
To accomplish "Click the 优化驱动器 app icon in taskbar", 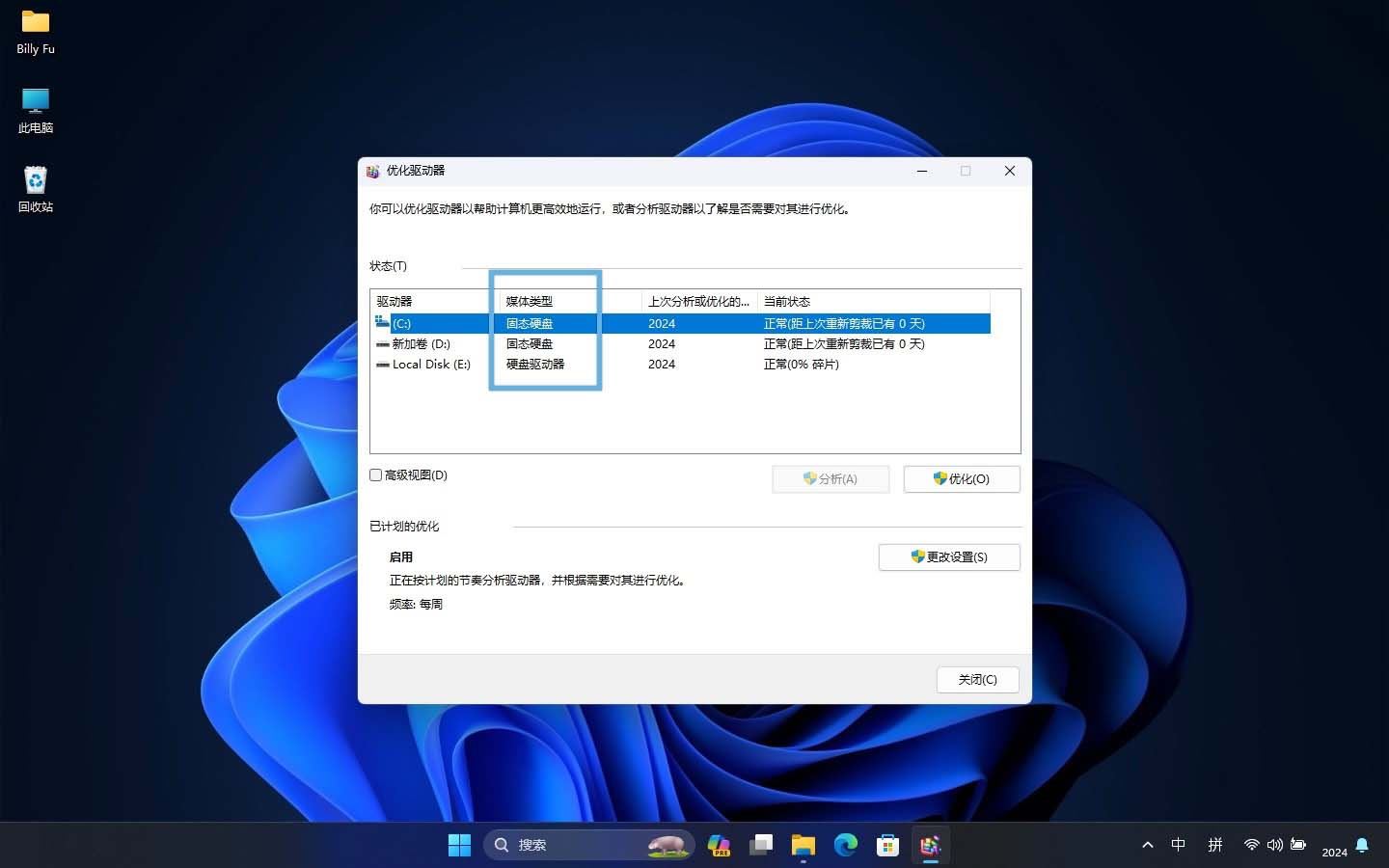I will 930,845.
